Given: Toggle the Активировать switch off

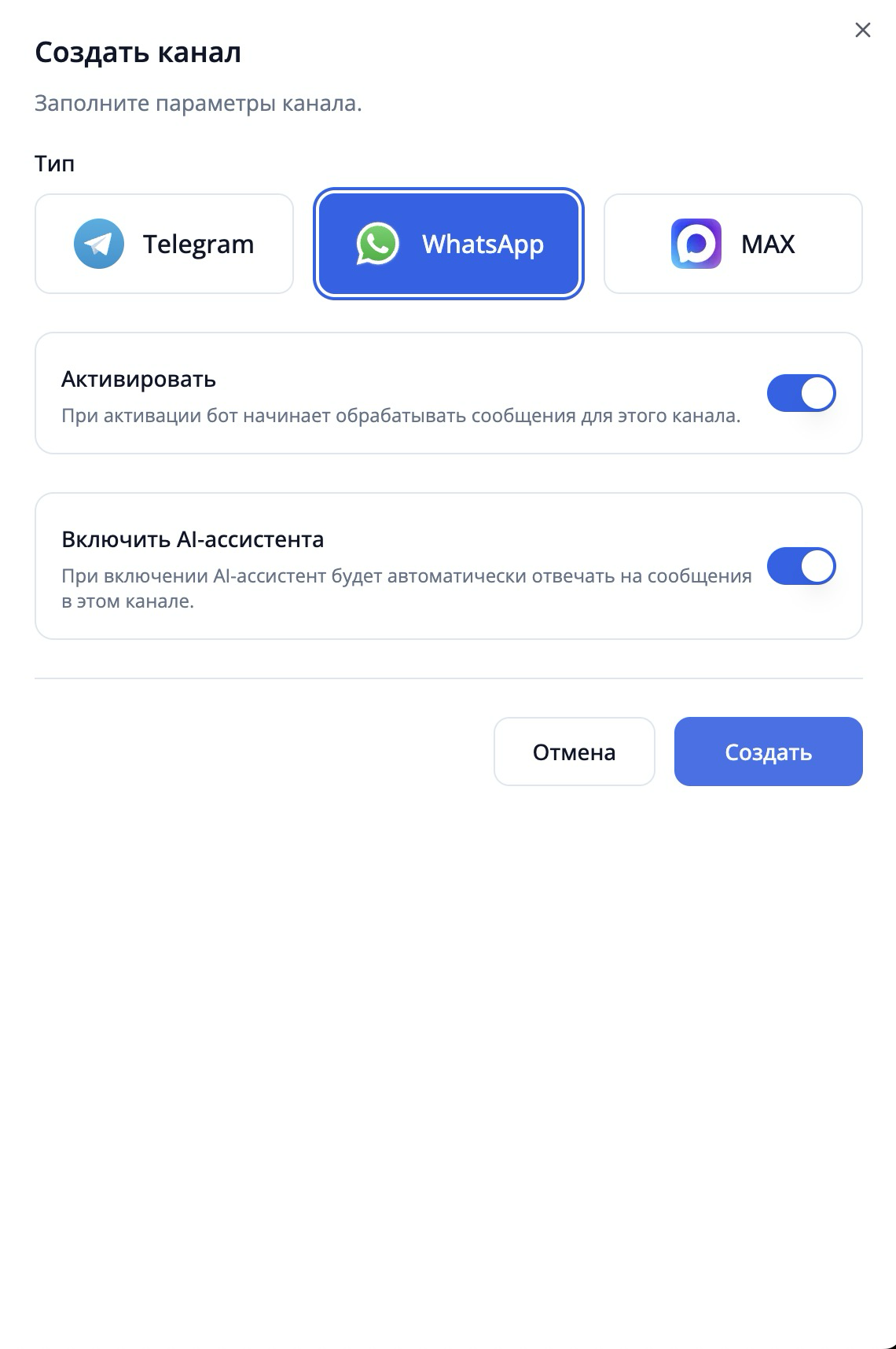Looking at the screenshot, I should (801, 393).
